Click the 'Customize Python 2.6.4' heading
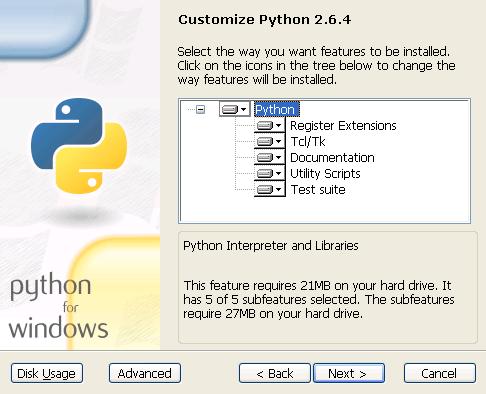 pos(264,20)
